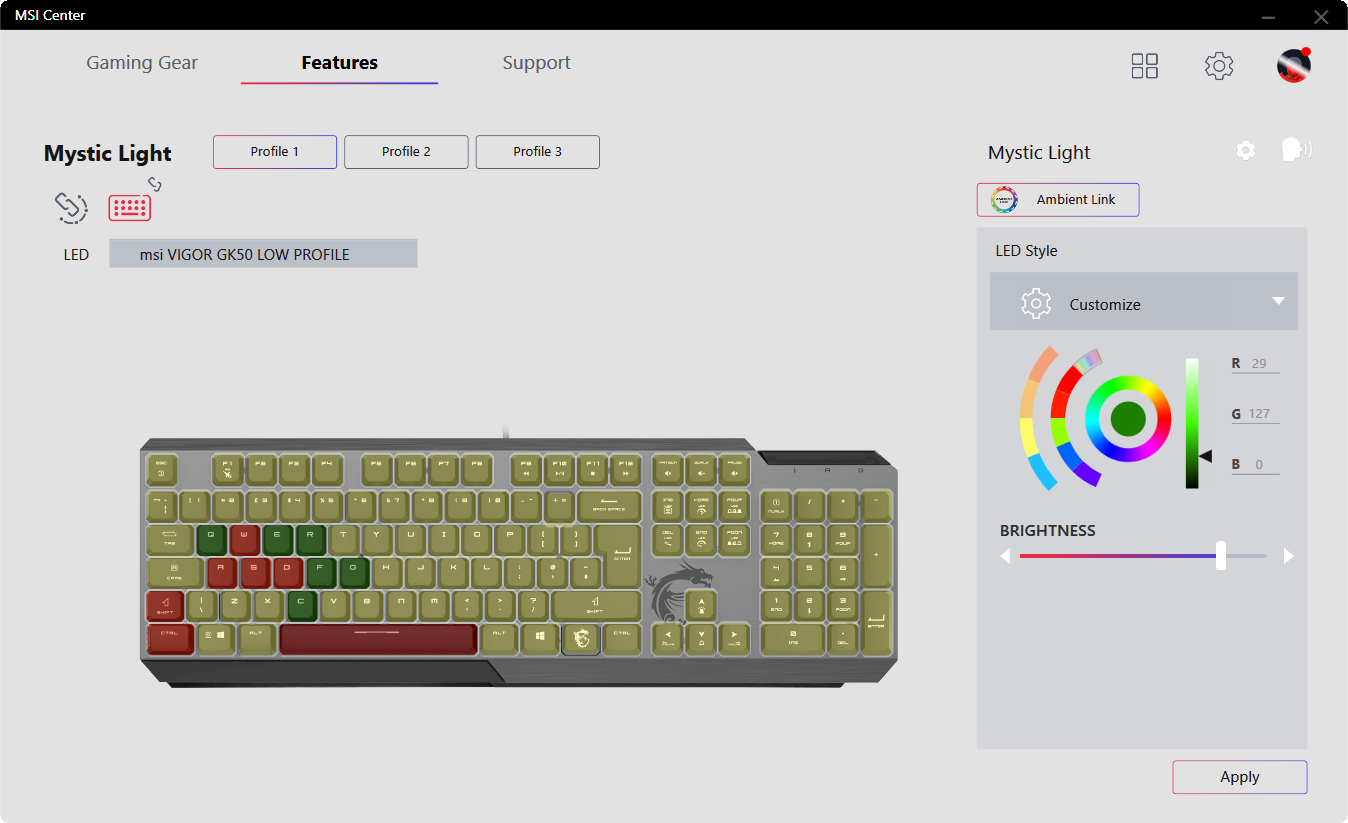Open the apps grid view icon
This screenshot has width=1348, height=823.
coord(1144,66)
